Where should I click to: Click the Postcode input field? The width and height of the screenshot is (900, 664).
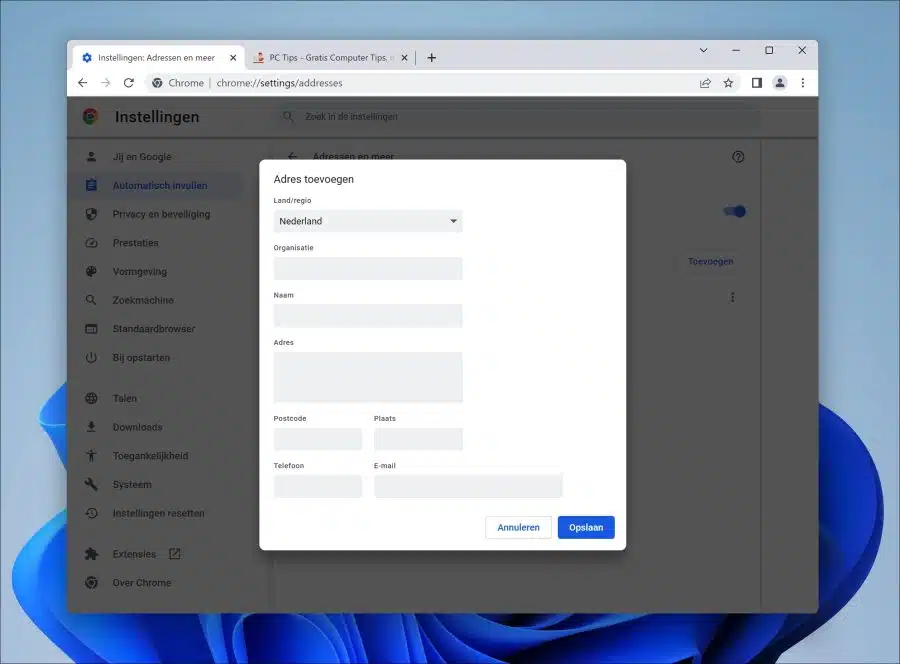click(318, 439)
